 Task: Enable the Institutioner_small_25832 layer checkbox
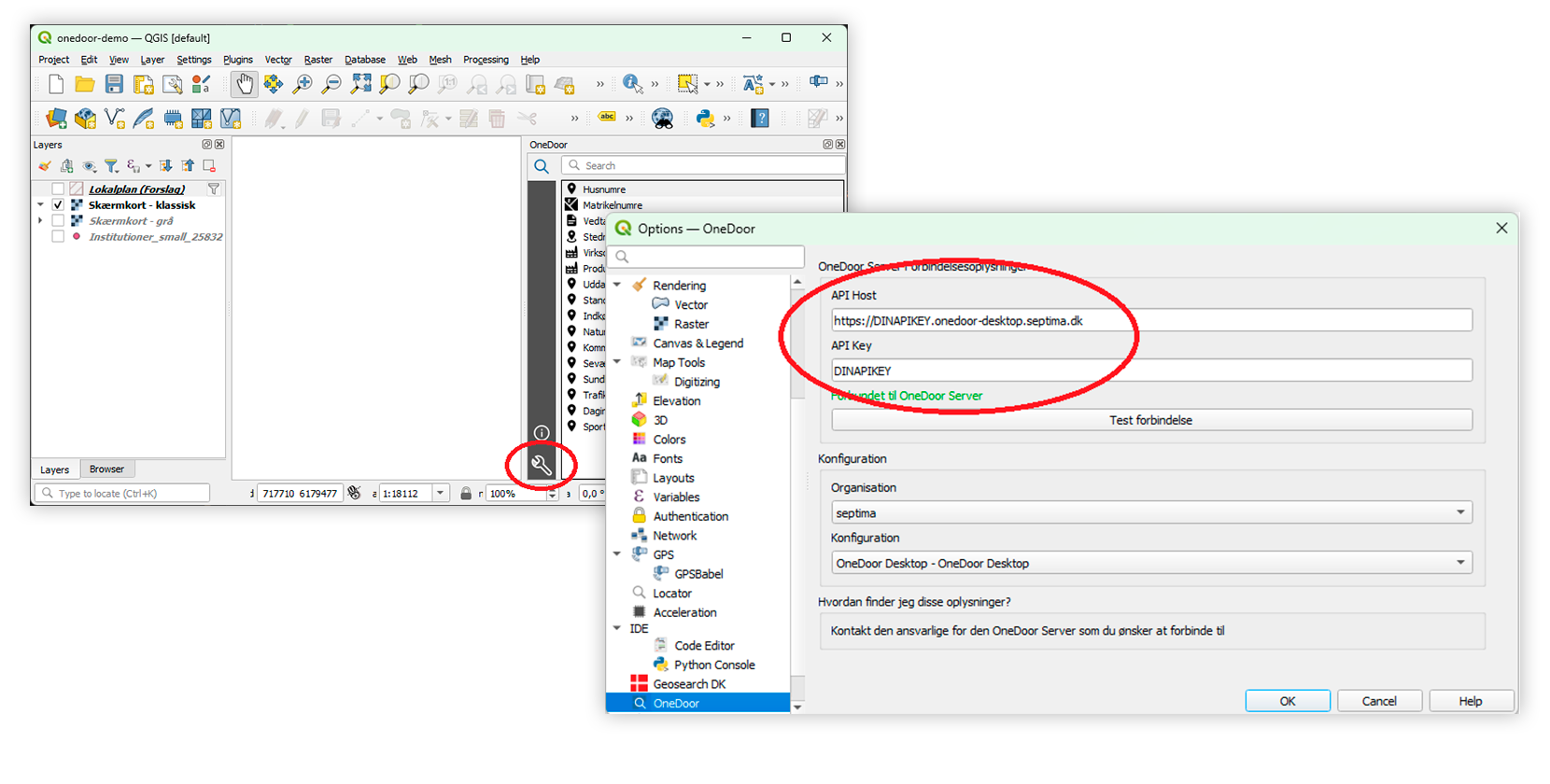click(x=58, y=237)
